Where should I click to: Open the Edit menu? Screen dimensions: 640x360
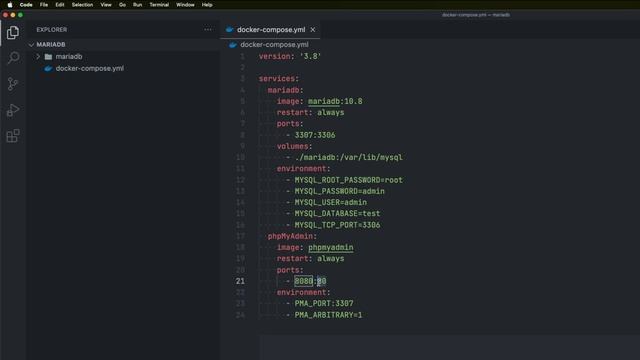[60, 5]
